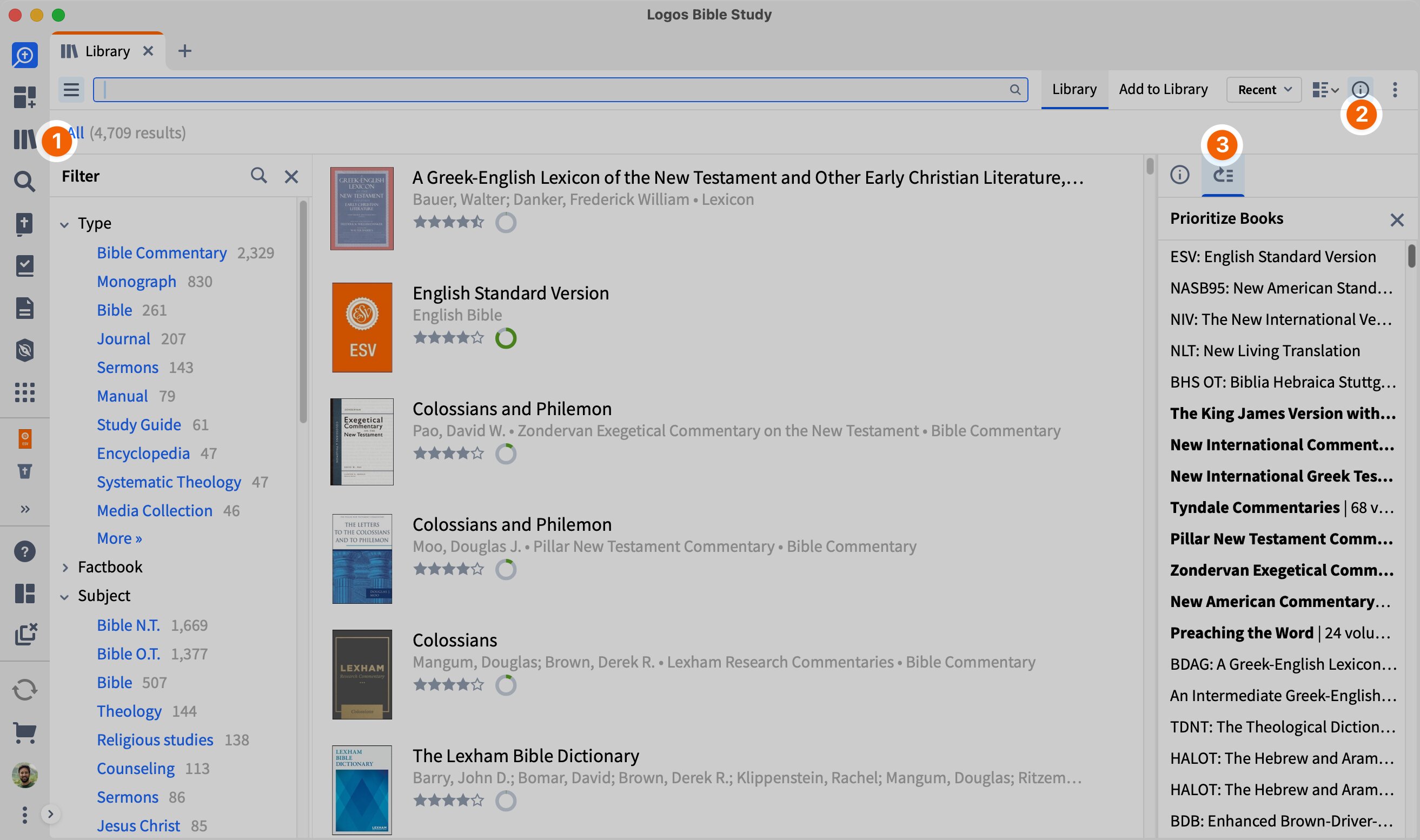Select ESV: English Standard Version priority entry
Viewport: 1420px width, 840px height.
(1273, 256)
